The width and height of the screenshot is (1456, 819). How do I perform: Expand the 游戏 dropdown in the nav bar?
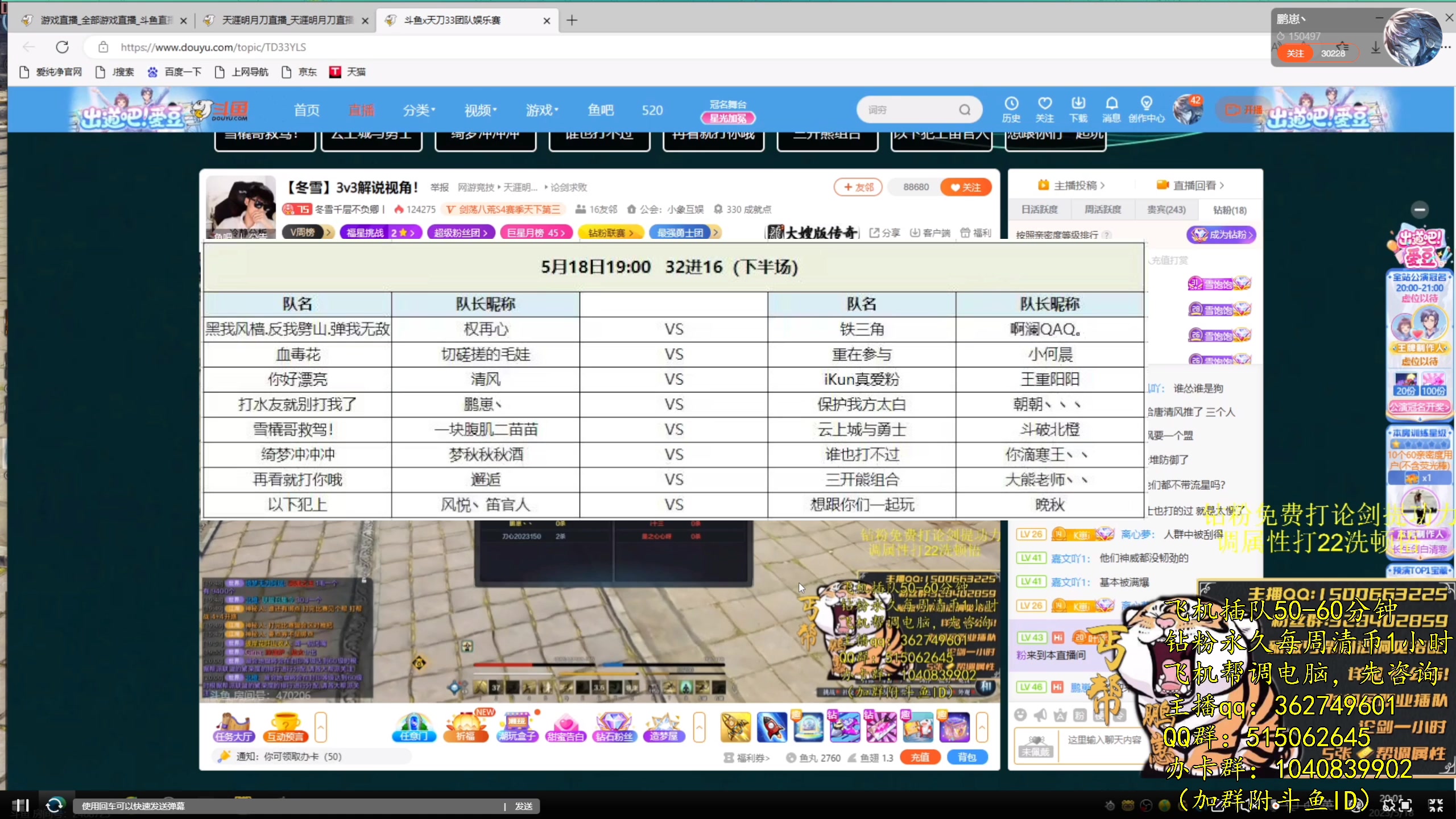pos(542,110)
